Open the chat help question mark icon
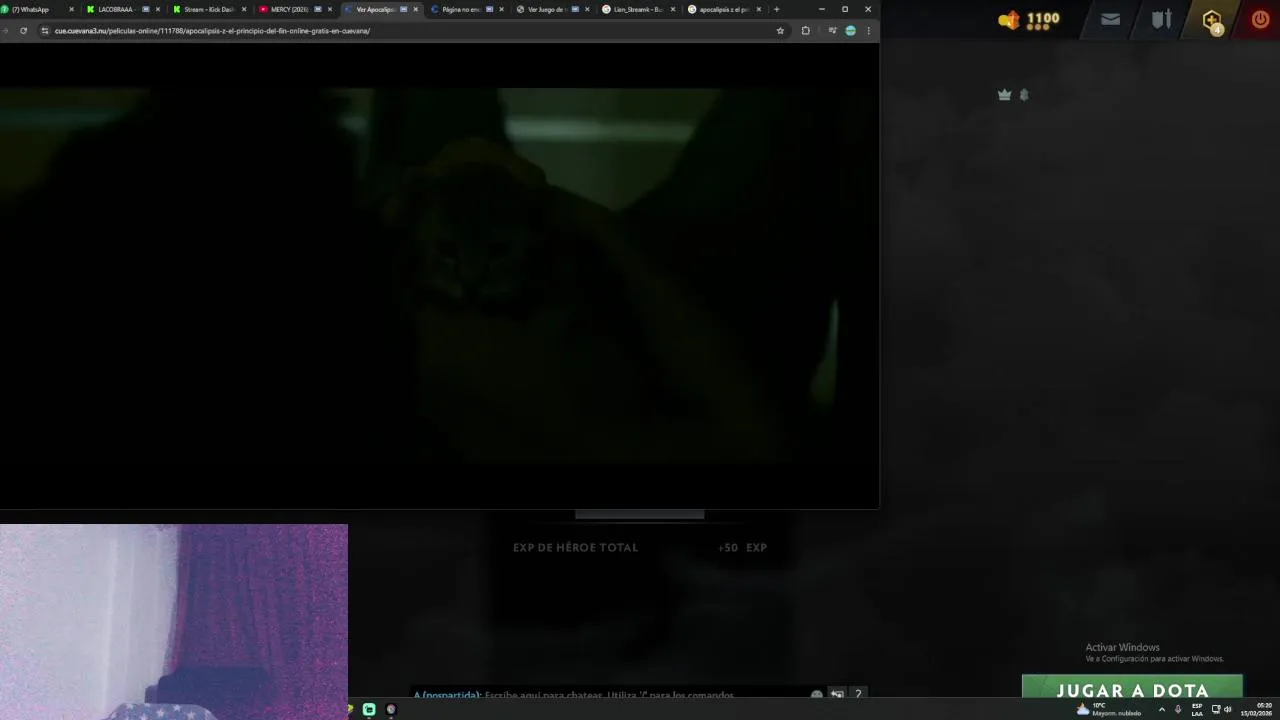The width and height of the screenshot is (1280, 720). [858, 694]
